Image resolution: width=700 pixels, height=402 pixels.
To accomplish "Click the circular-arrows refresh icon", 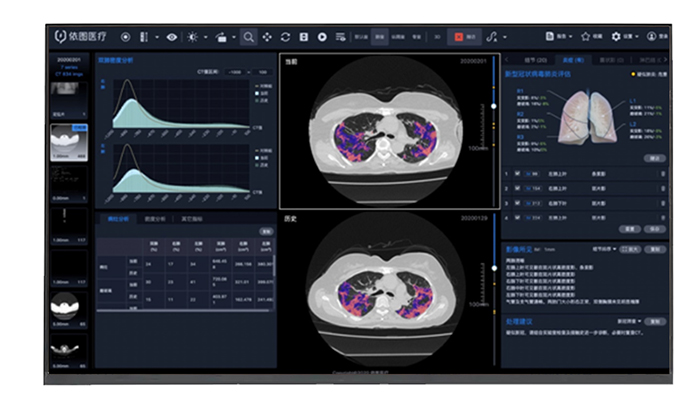I will (285, 37).
